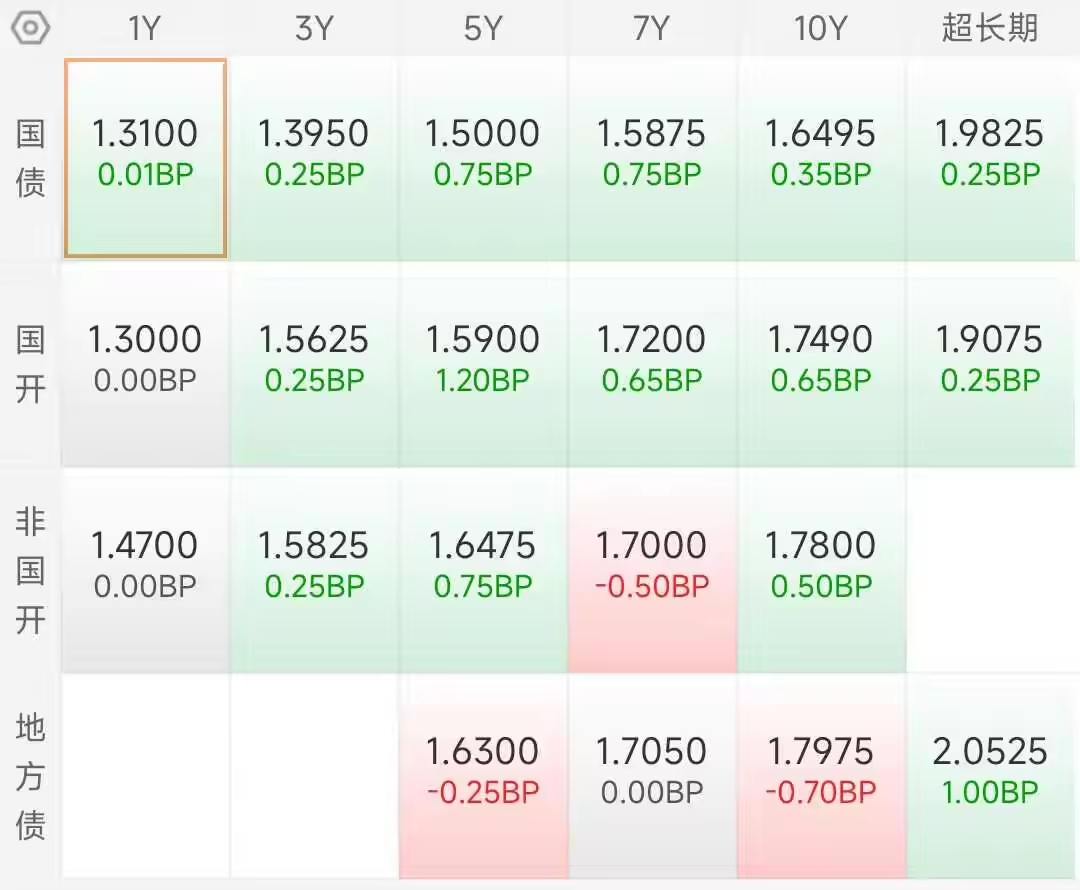Image resolution: width=1080 pixels, height=890 pixels.
Task: Click the 地方债 row label
Action: (x=30, y=776)
